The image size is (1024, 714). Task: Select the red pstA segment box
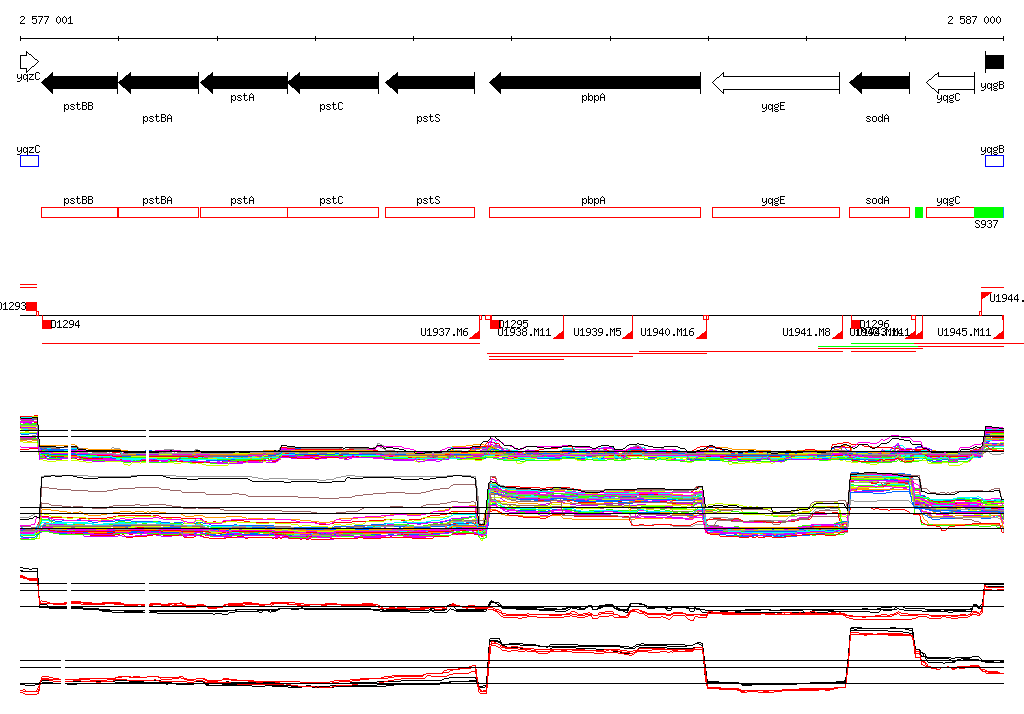tap(244, 212)
